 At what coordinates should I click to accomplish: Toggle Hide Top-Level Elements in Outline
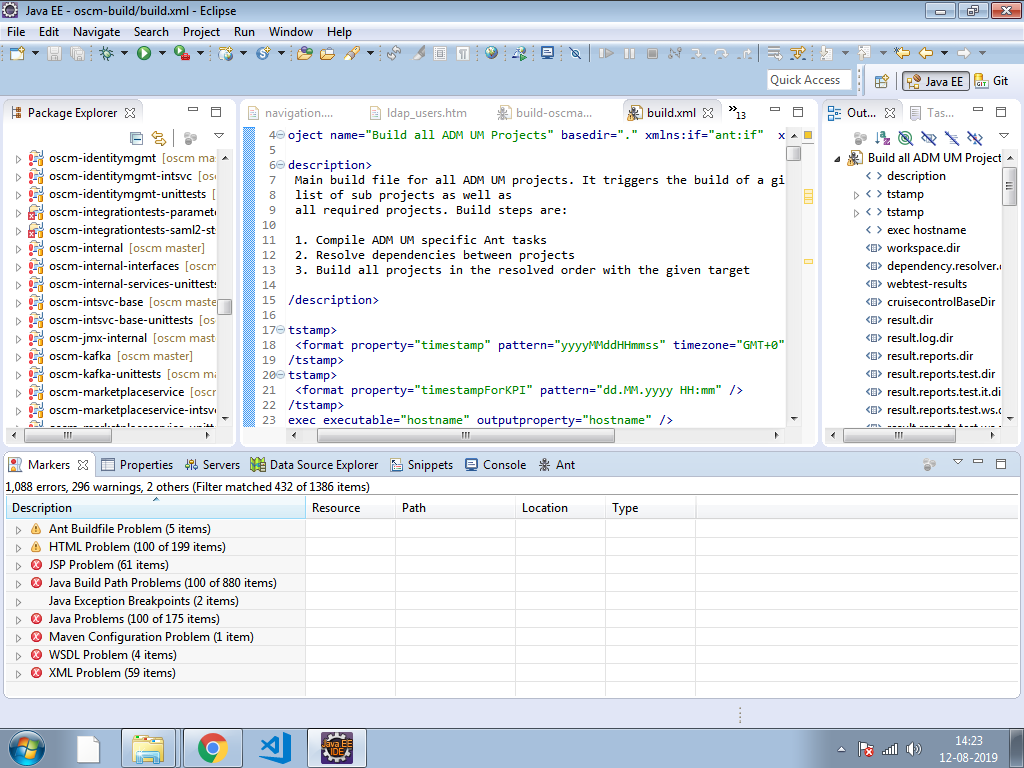[x=974, y=138]
